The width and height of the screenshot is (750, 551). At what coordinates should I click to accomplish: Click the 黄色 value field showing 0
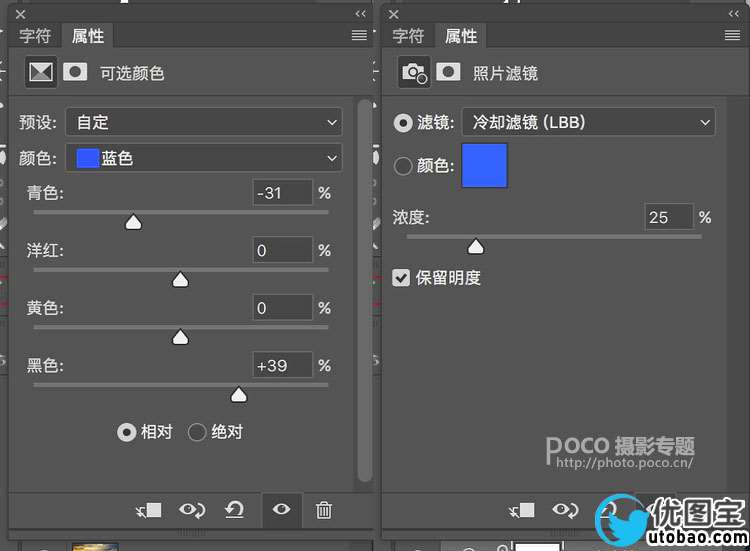282,308
